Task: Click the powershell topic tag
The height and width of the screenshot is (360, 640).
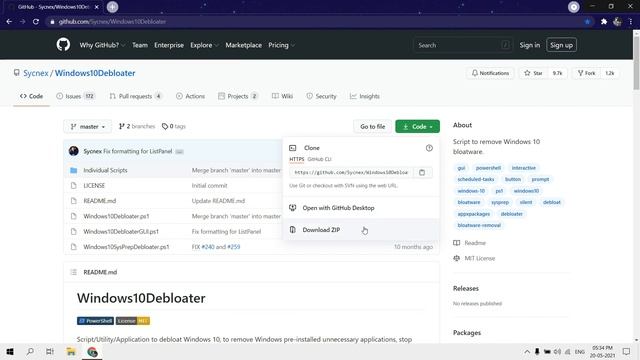Action: pyautogui.click(x=488, y=168)
